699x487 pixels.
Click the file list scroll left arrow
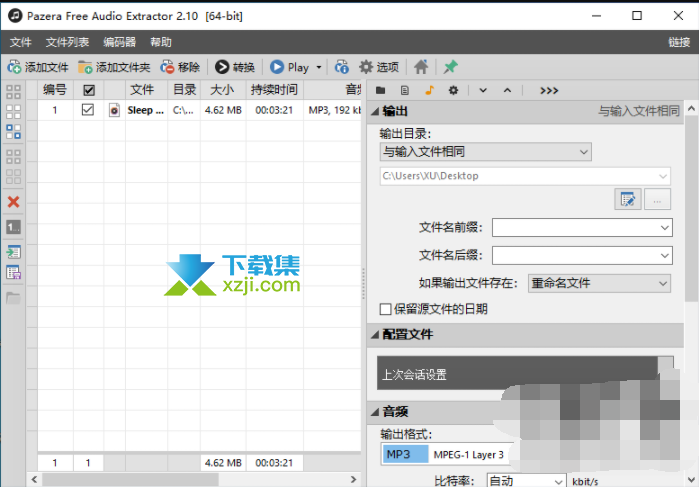tap(34, 479)
